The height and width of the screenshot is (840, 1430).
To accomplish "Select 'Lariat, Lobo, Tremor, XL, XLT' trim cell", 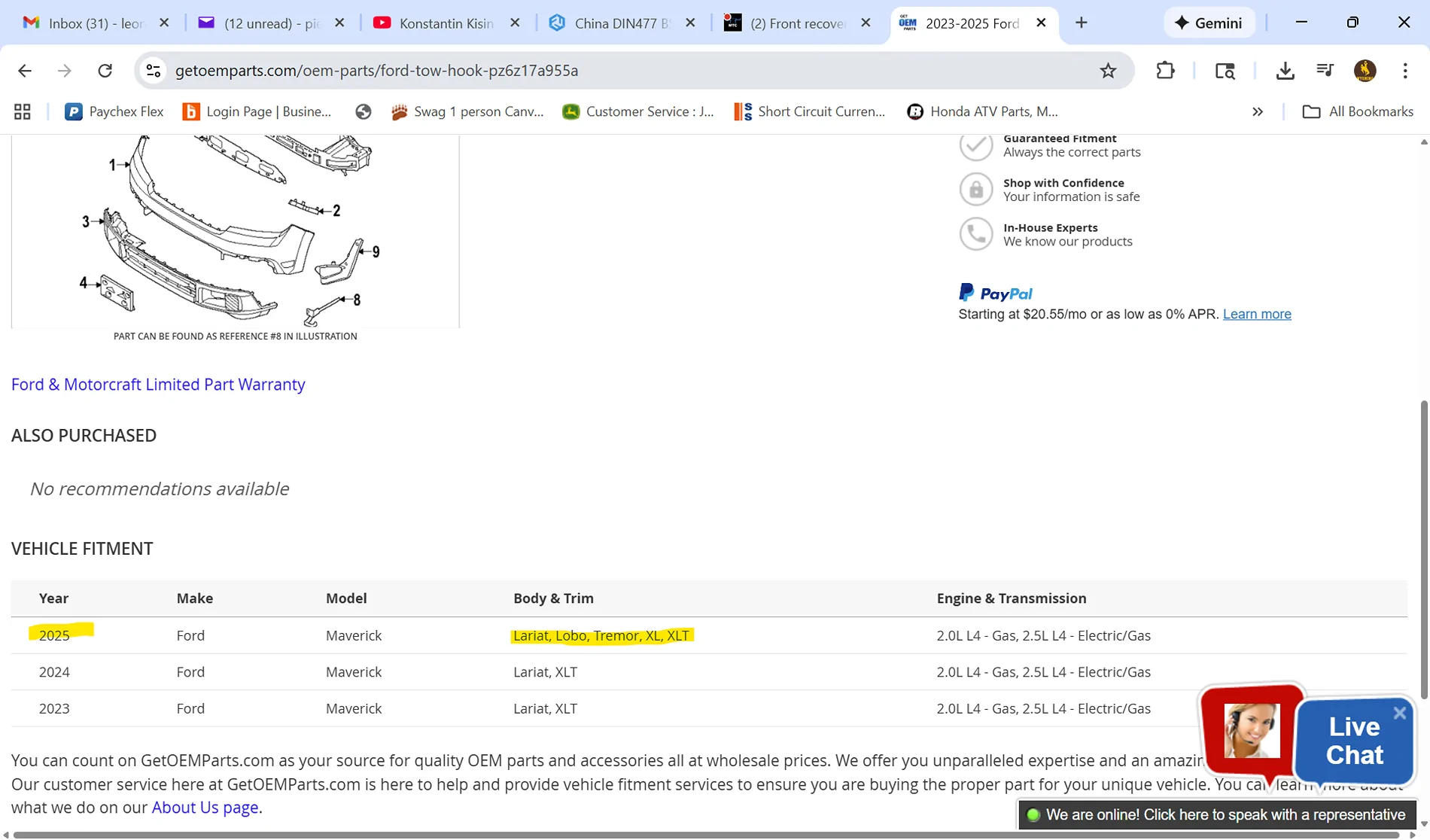I will click(601, 636).
